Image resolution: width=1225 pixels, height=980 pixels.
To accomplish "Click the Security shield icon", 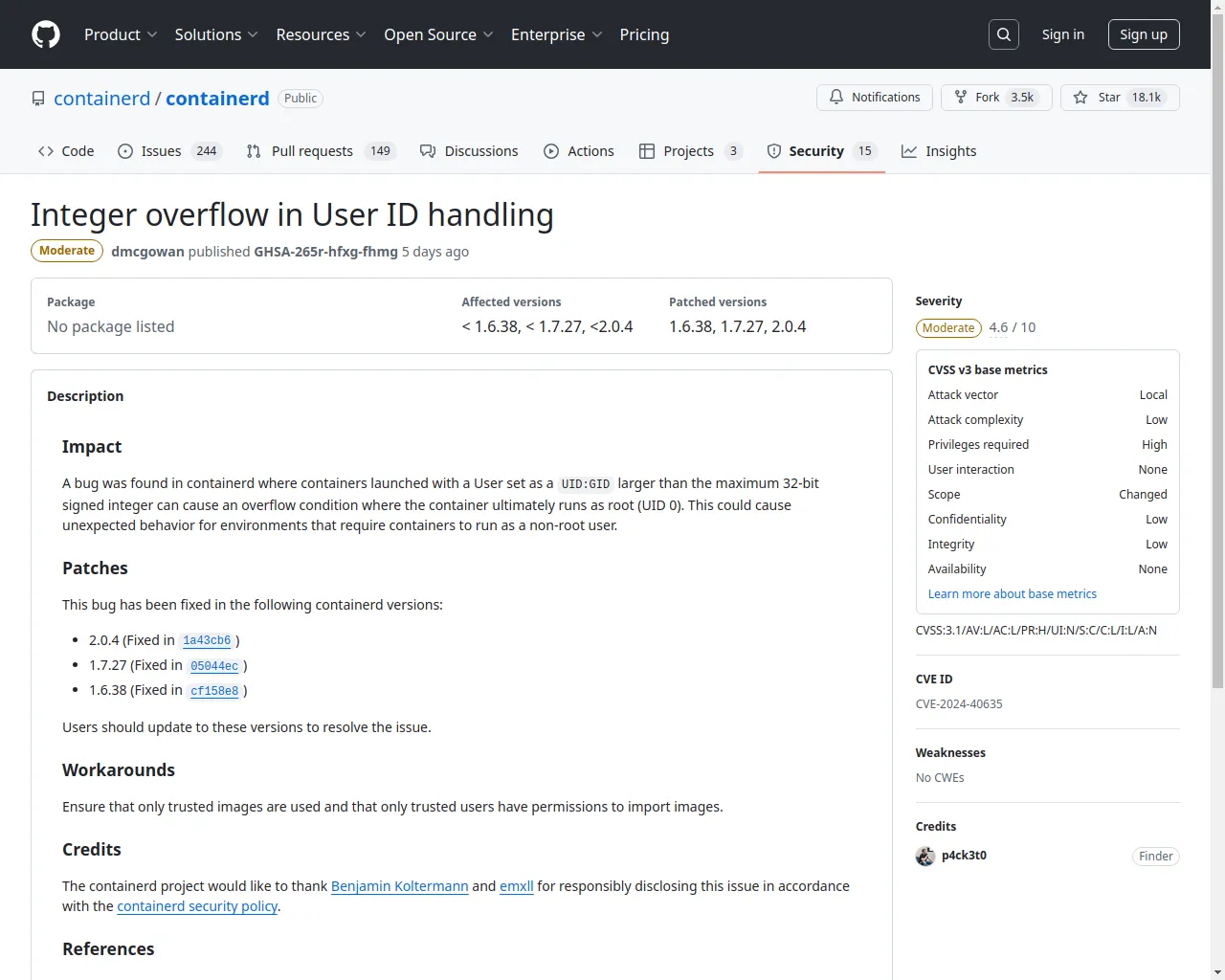I will 774,151.
